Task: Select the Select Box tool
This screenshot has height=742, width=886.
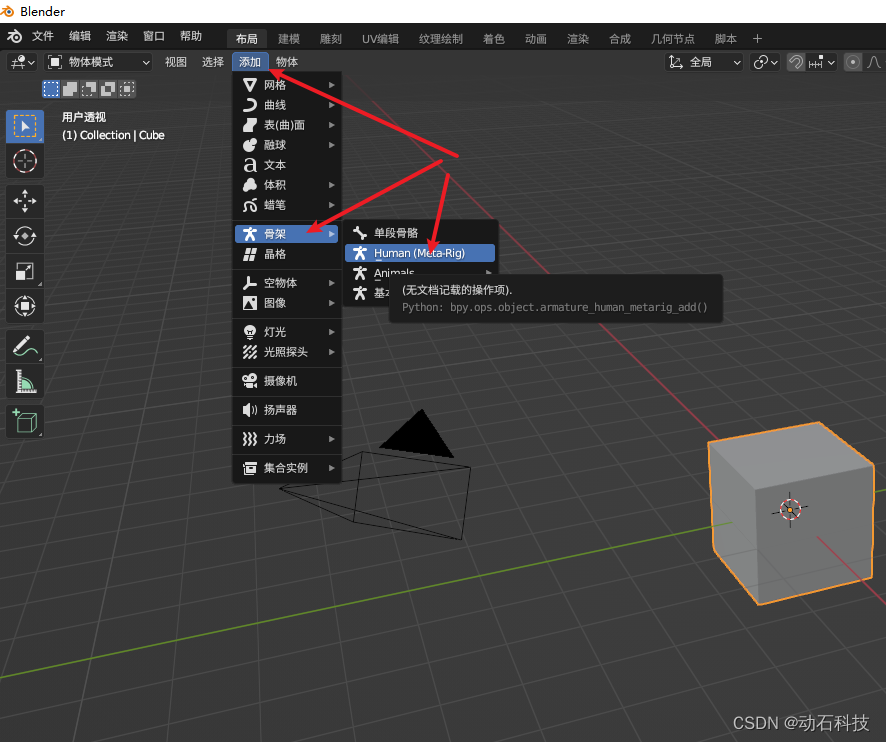Action: tap(25, 126)
